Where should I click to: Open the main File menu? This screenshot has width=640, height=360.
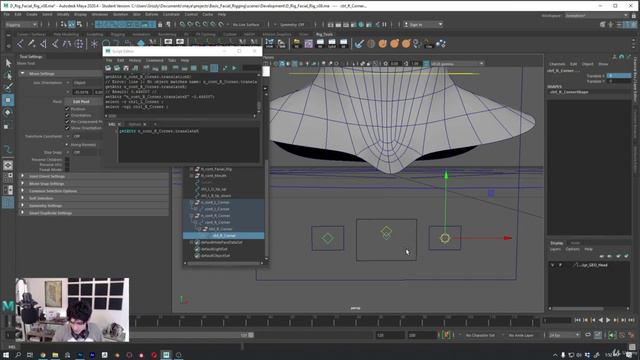click(7, 14)
